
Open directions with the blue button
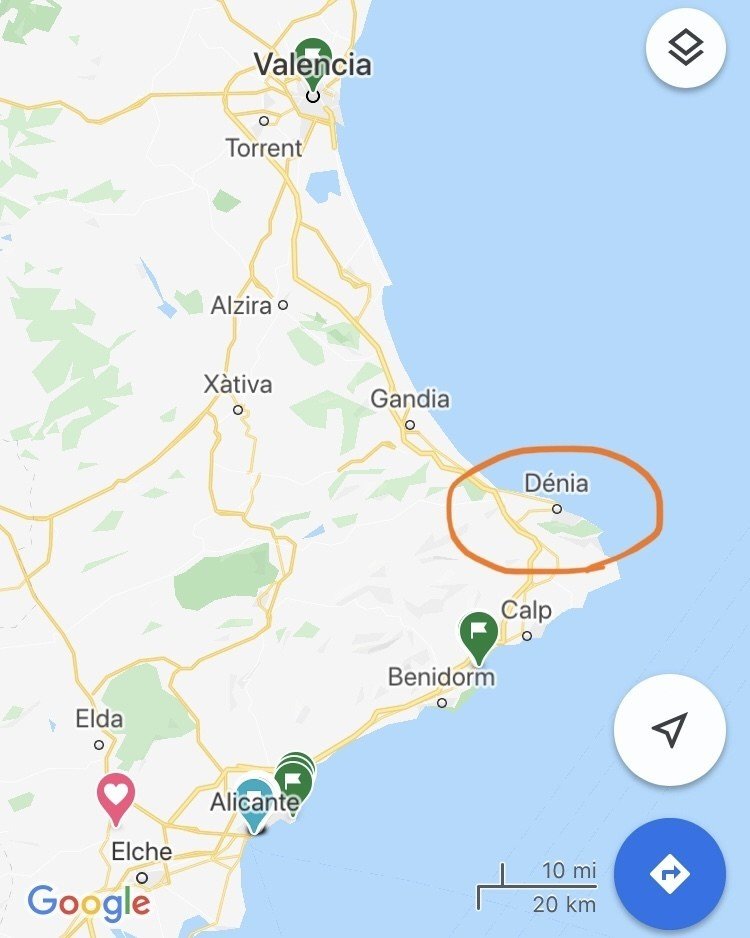click(670, 874)
